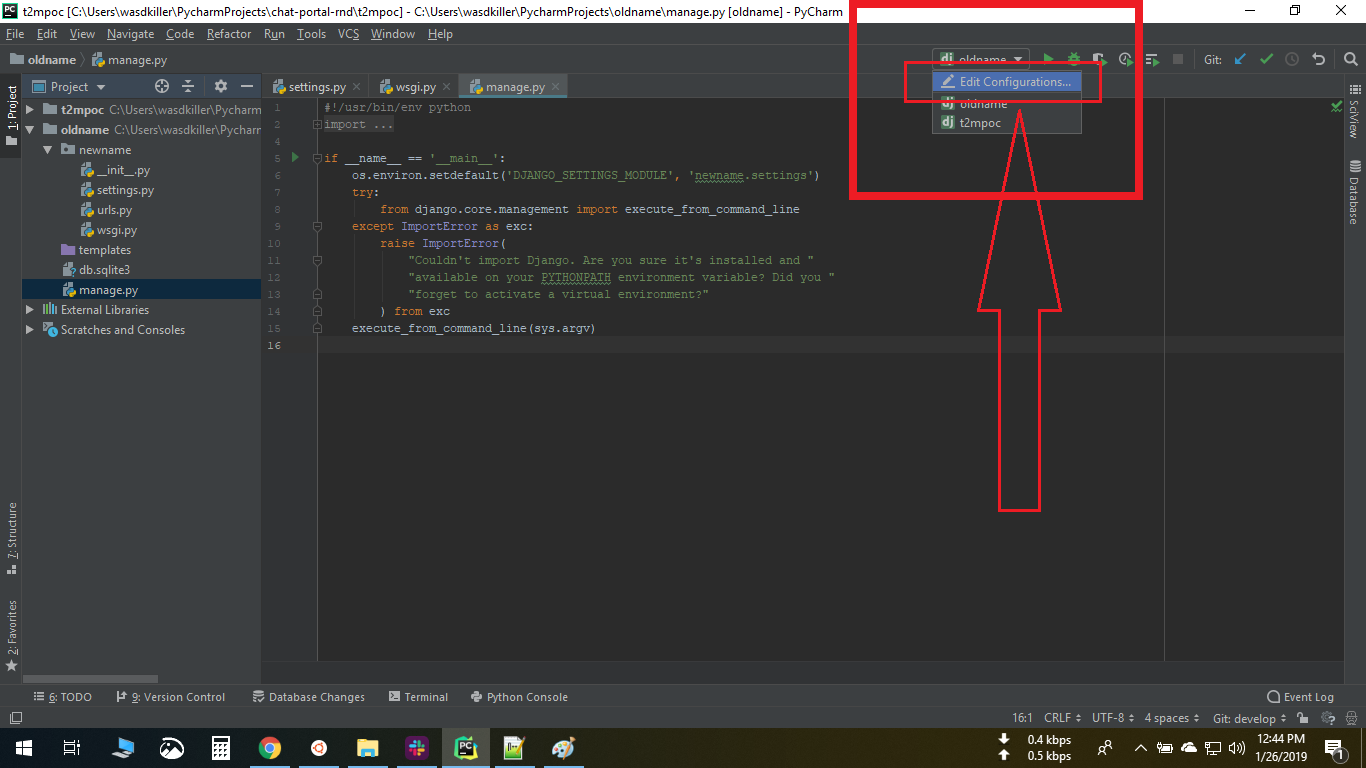Close the manage.py editor tab

pos(556,87)
